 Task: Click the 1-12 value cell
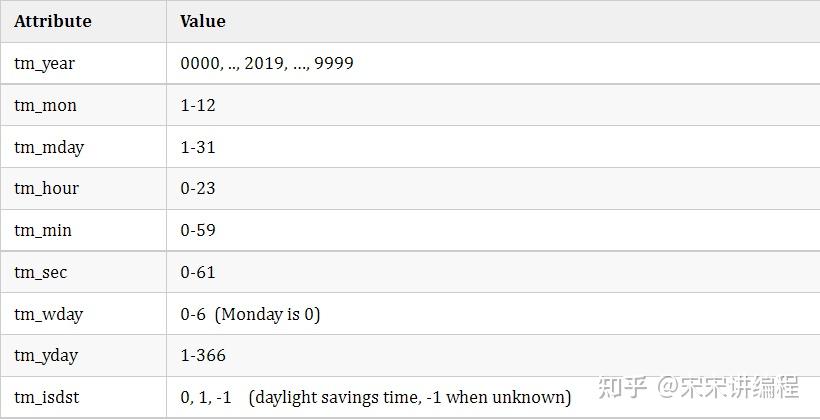point(198,105)
